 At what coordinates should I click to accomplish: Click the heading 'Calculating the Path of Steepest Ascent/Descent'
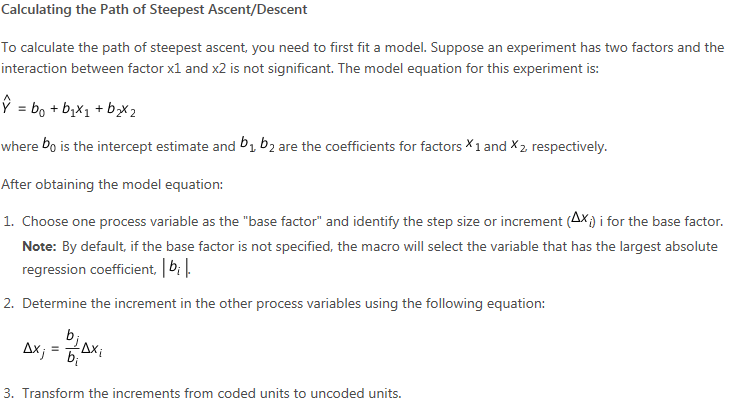tap(154, 10)
